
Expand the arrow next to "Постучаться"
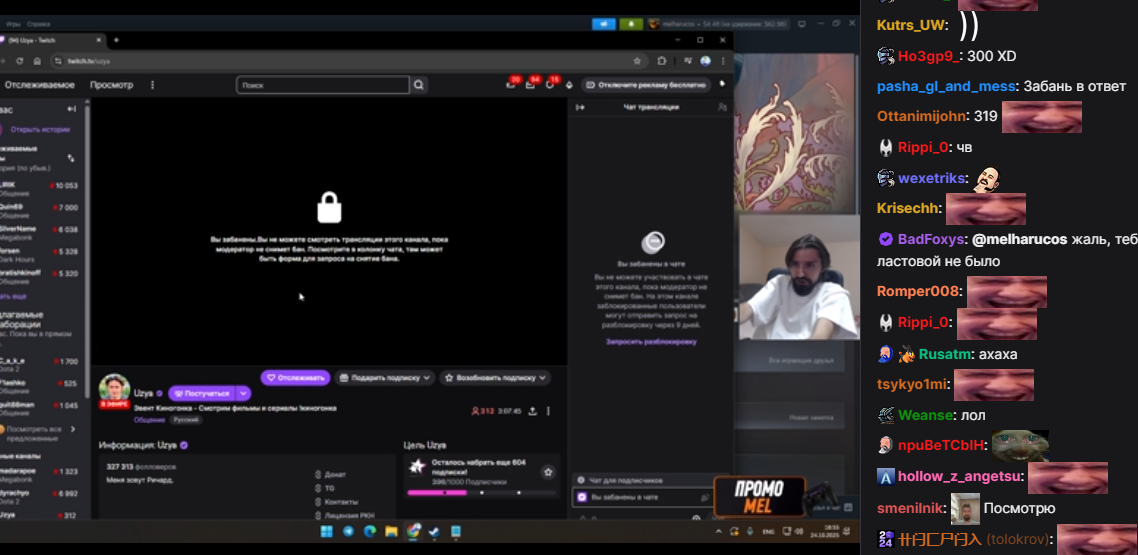point(244,393)
